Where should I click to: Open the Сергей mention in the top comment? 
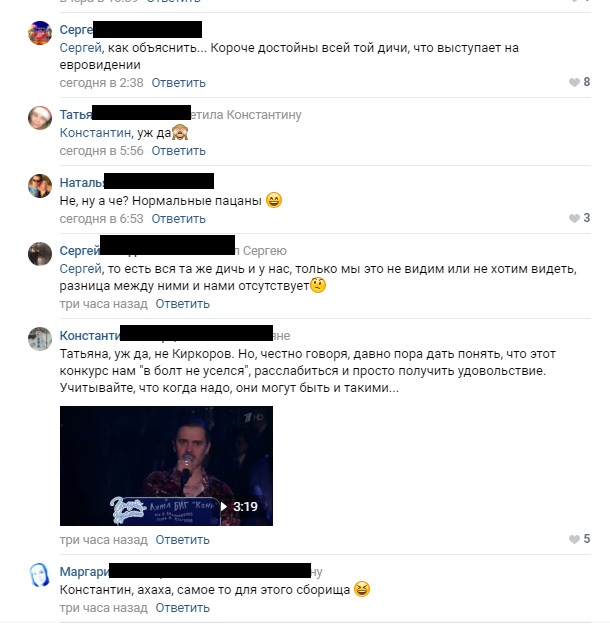pyautogui.click(x=80, y=48)
